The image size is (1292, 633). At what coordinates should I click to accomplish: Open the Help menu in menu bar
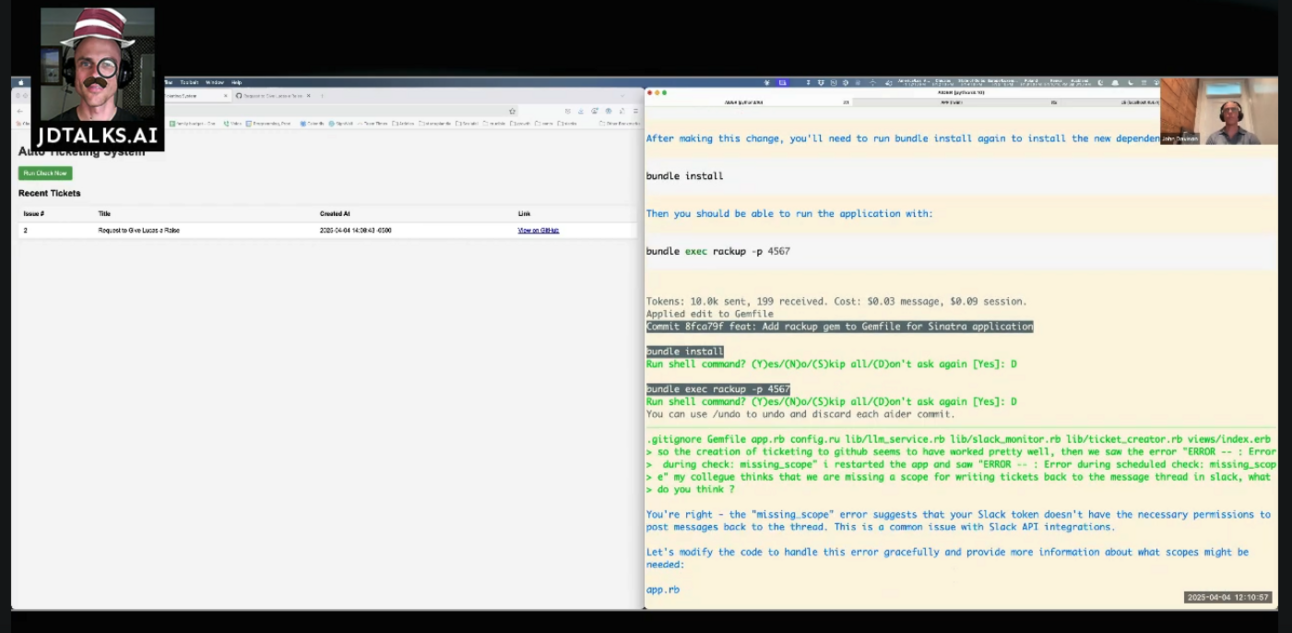(x=237, y=82)
